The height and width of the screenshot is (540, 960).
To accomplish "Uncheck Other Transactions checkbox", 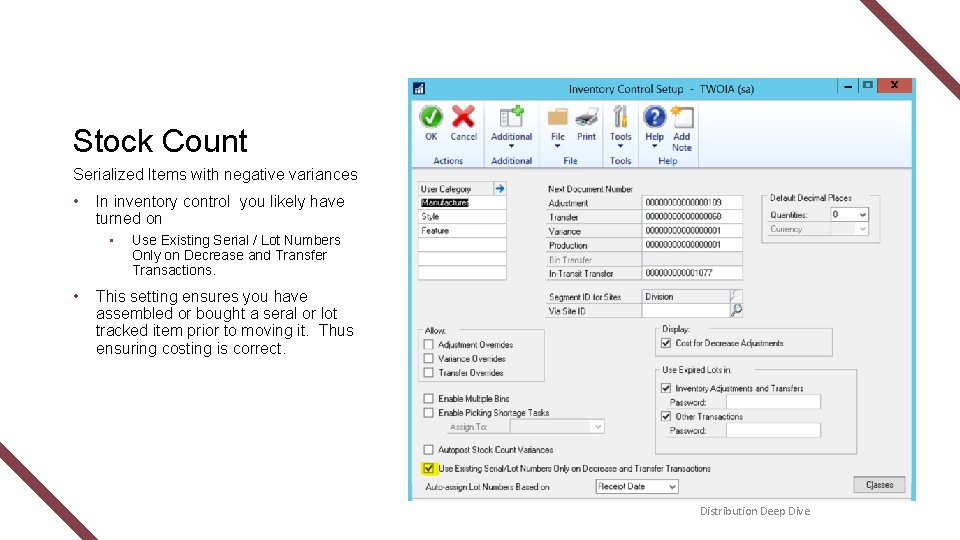I will point(666,416).
